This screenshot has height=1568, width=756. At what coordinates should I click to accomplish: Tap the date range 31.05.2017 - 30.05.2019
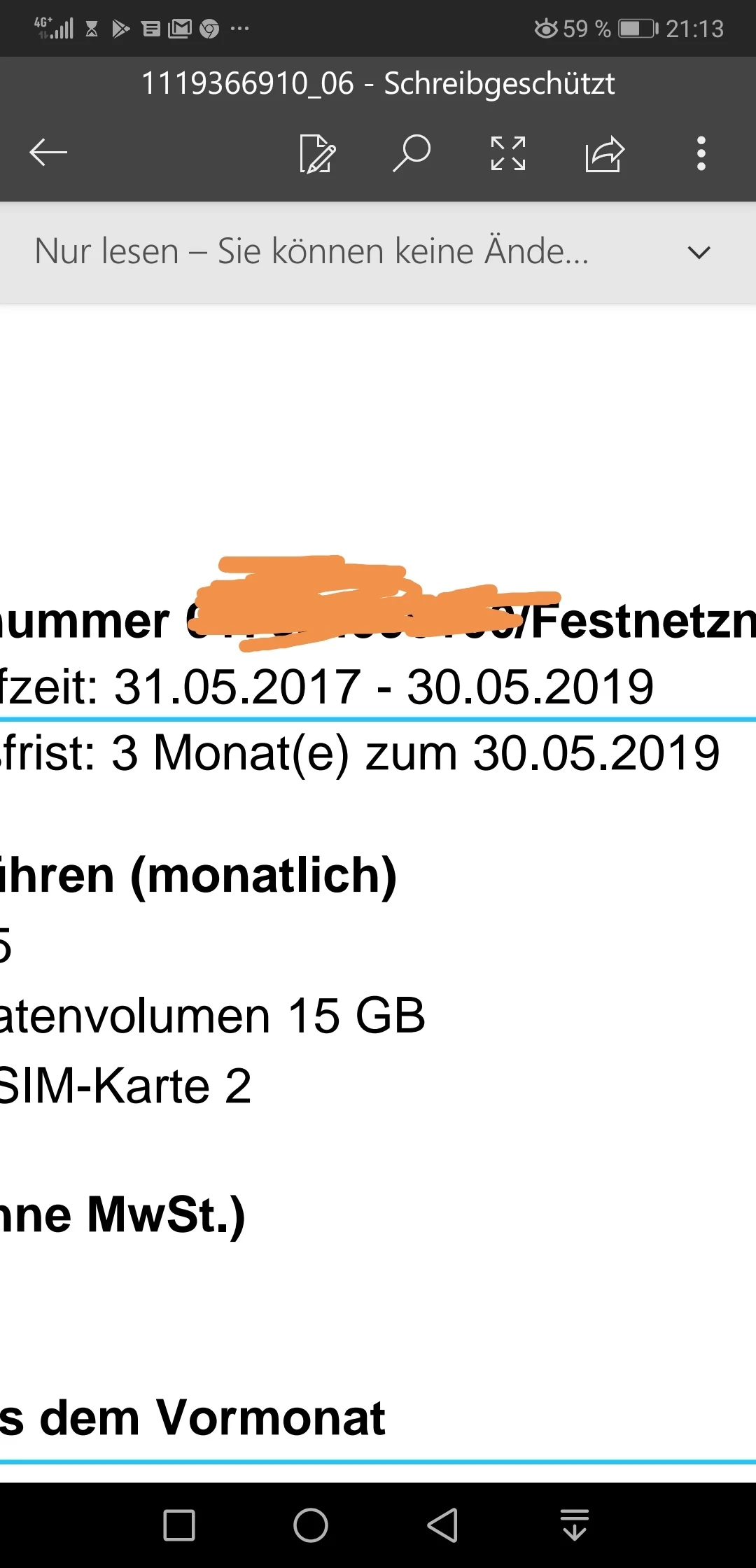(384, 687)
